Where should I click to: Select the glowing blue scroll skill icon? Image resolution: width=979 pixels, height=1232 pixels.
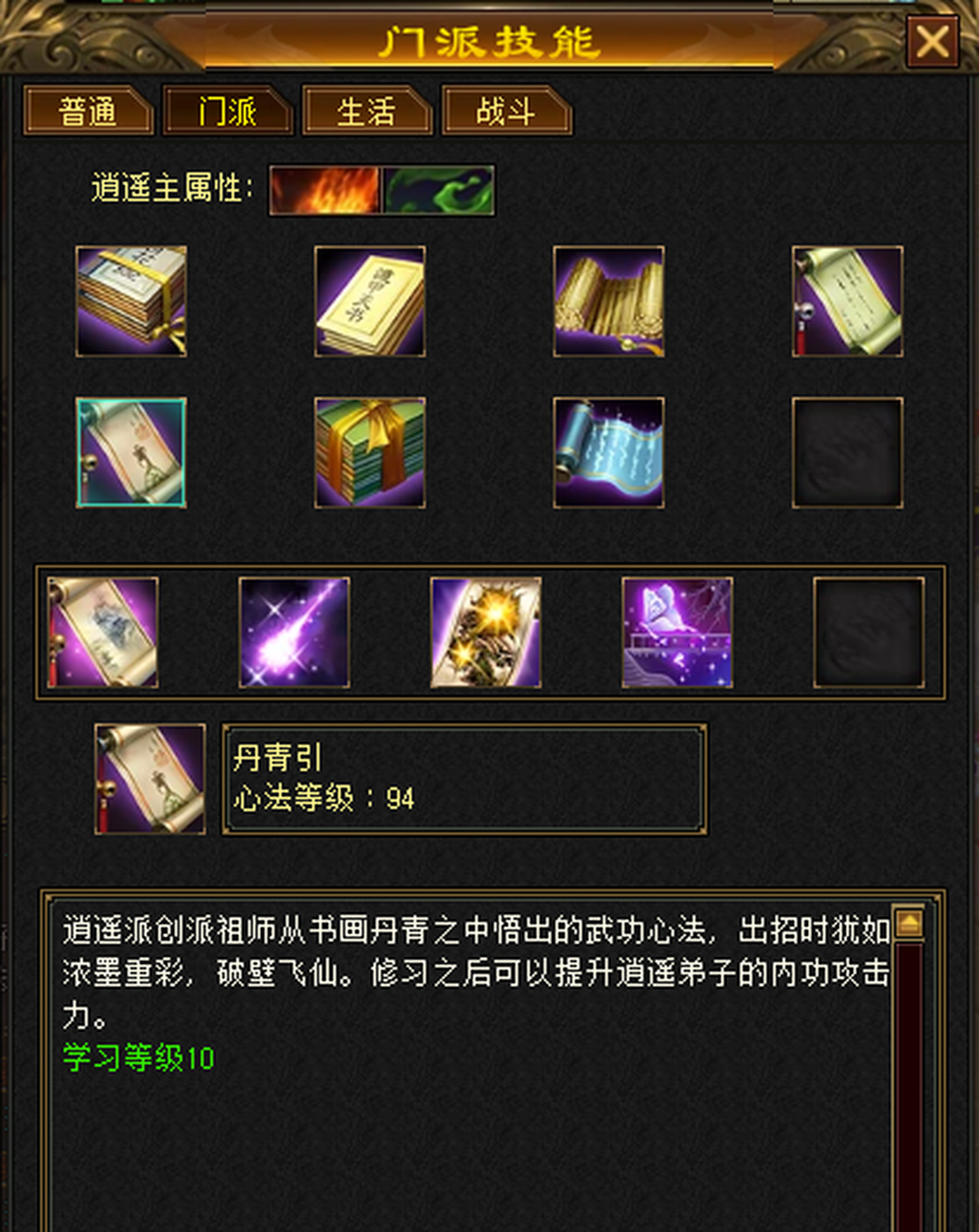click(609, 452)
